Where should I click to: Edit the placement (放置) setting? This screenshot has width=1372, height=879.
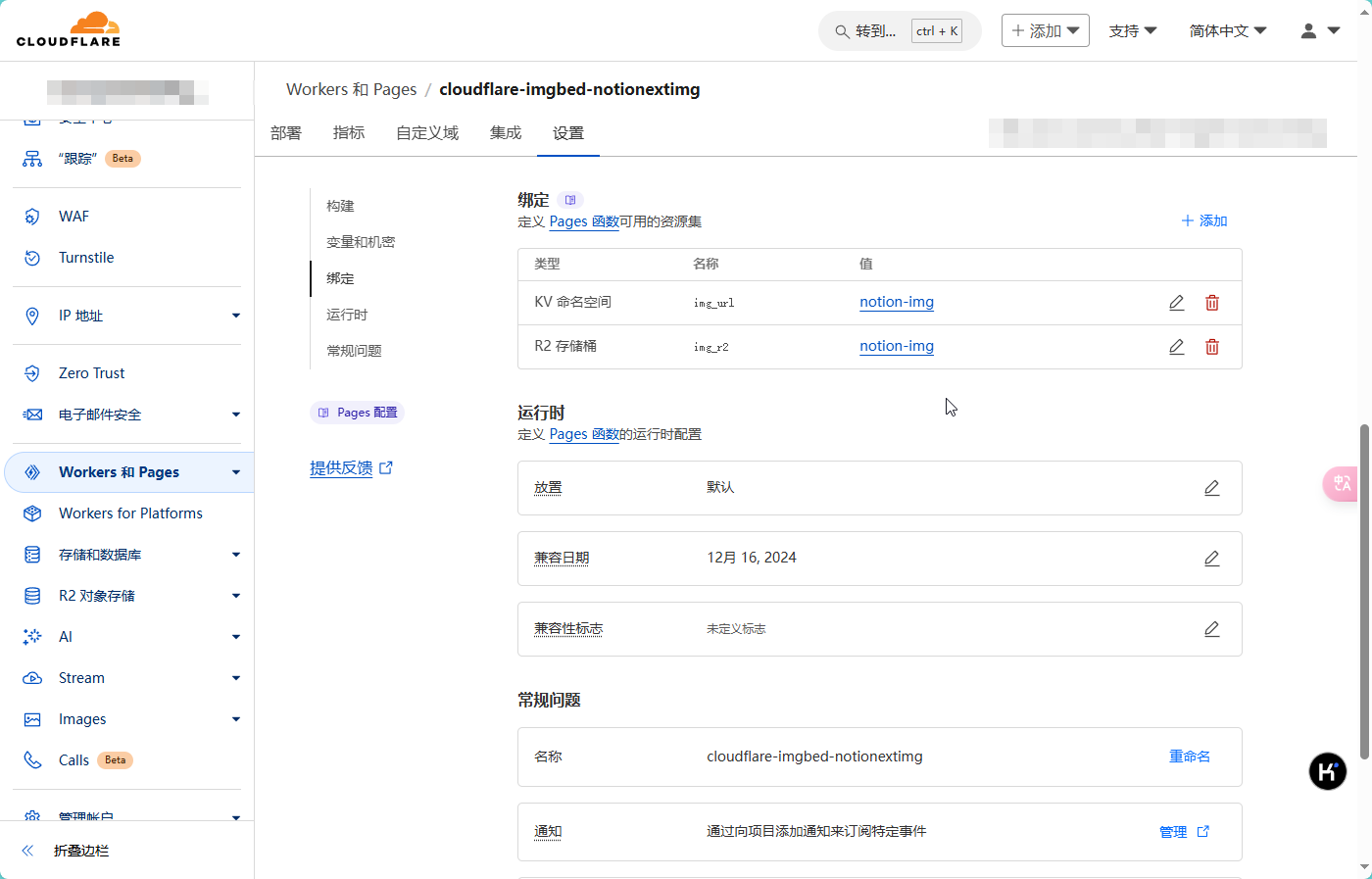click(x=1212, y=488)
